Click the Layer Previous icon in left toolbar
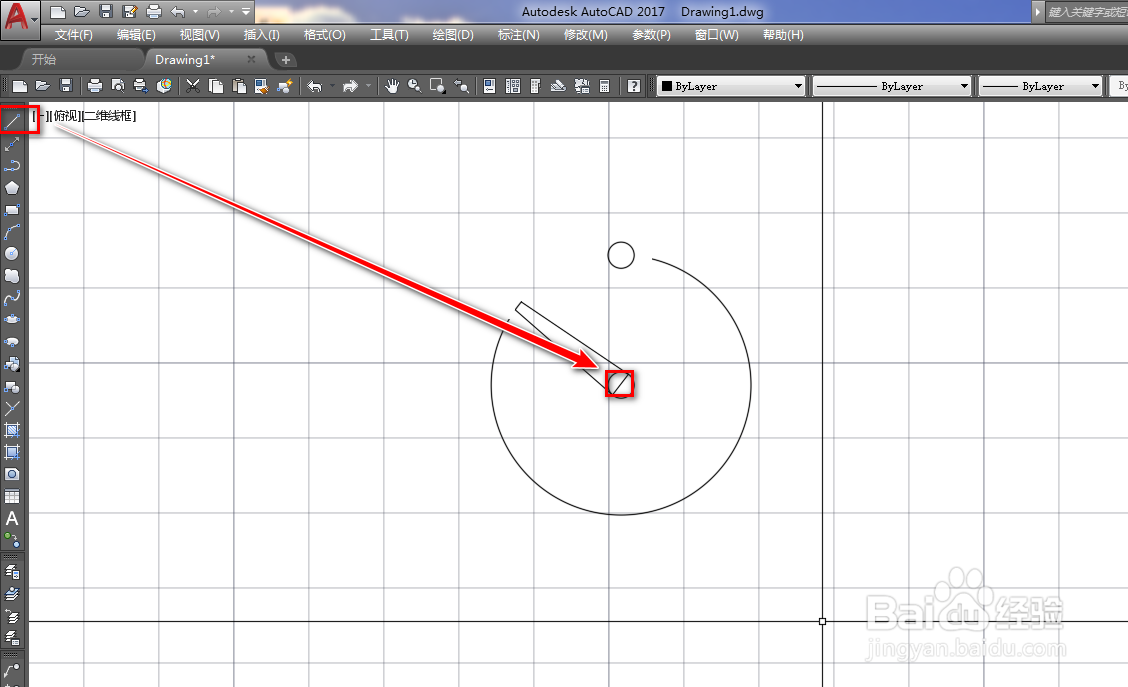The image size is (1128, 687). click(12, 617)
